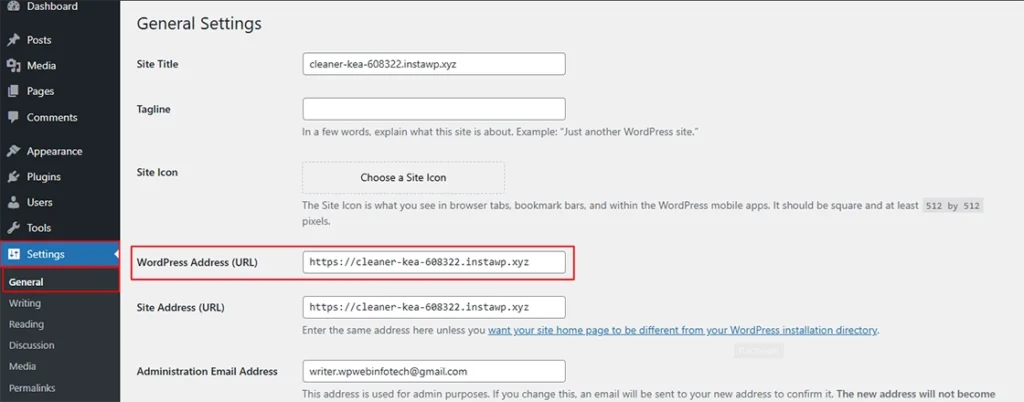
Task: Select the Settings menu label
Action: [46, 254]
